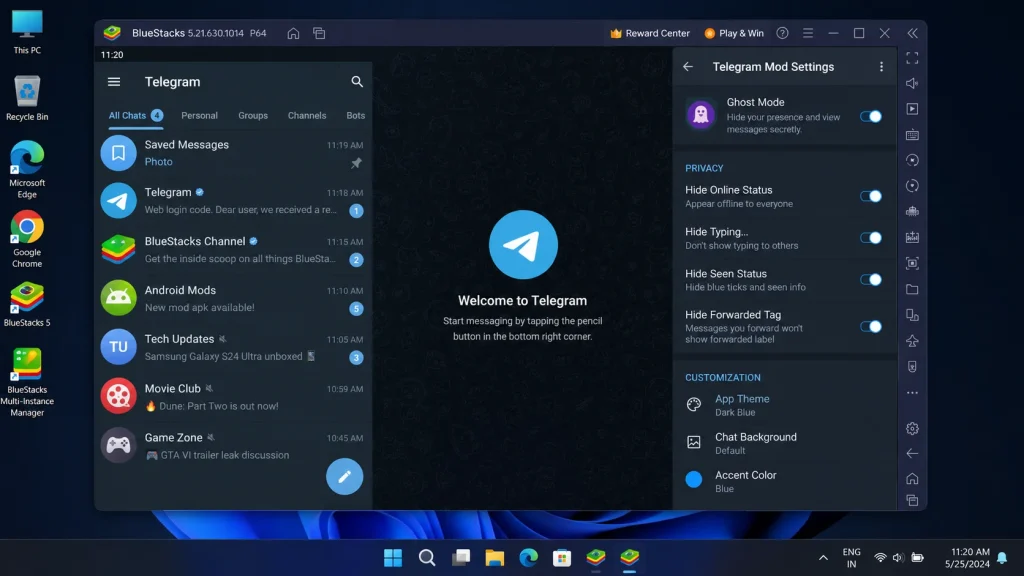The height and width of the screenshot is (576, 1024).
Task: Open Recycle Bin desktop icon
Action: [27, 98]
